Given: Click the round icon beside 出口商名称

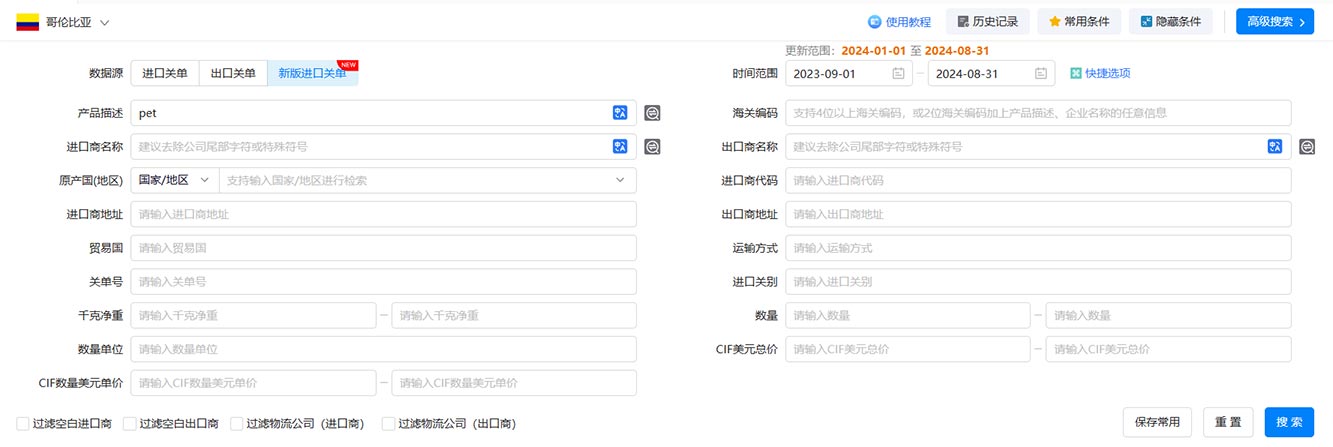Looking at the screenshot, I should 1307,147.
